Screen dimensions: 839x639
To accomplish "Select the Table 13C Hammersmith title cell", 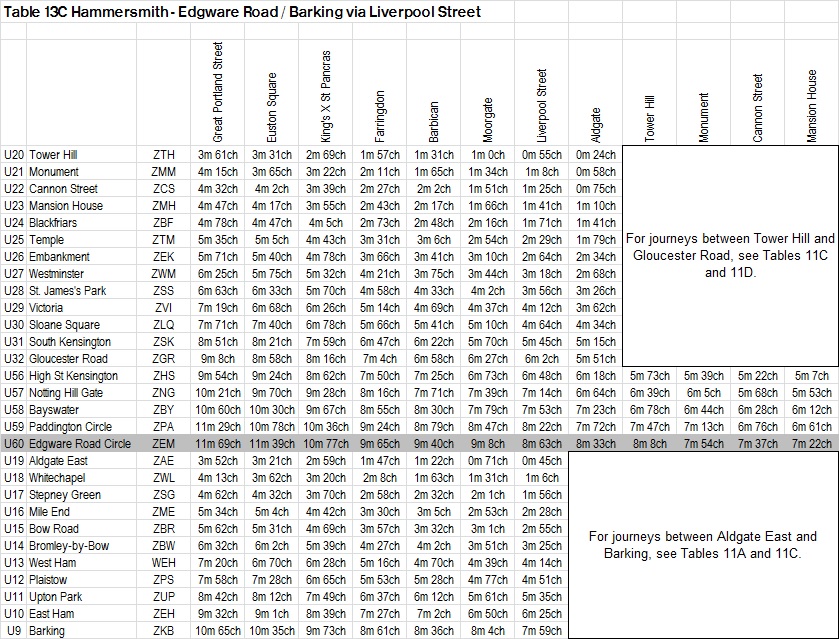I will coord(242,12).
